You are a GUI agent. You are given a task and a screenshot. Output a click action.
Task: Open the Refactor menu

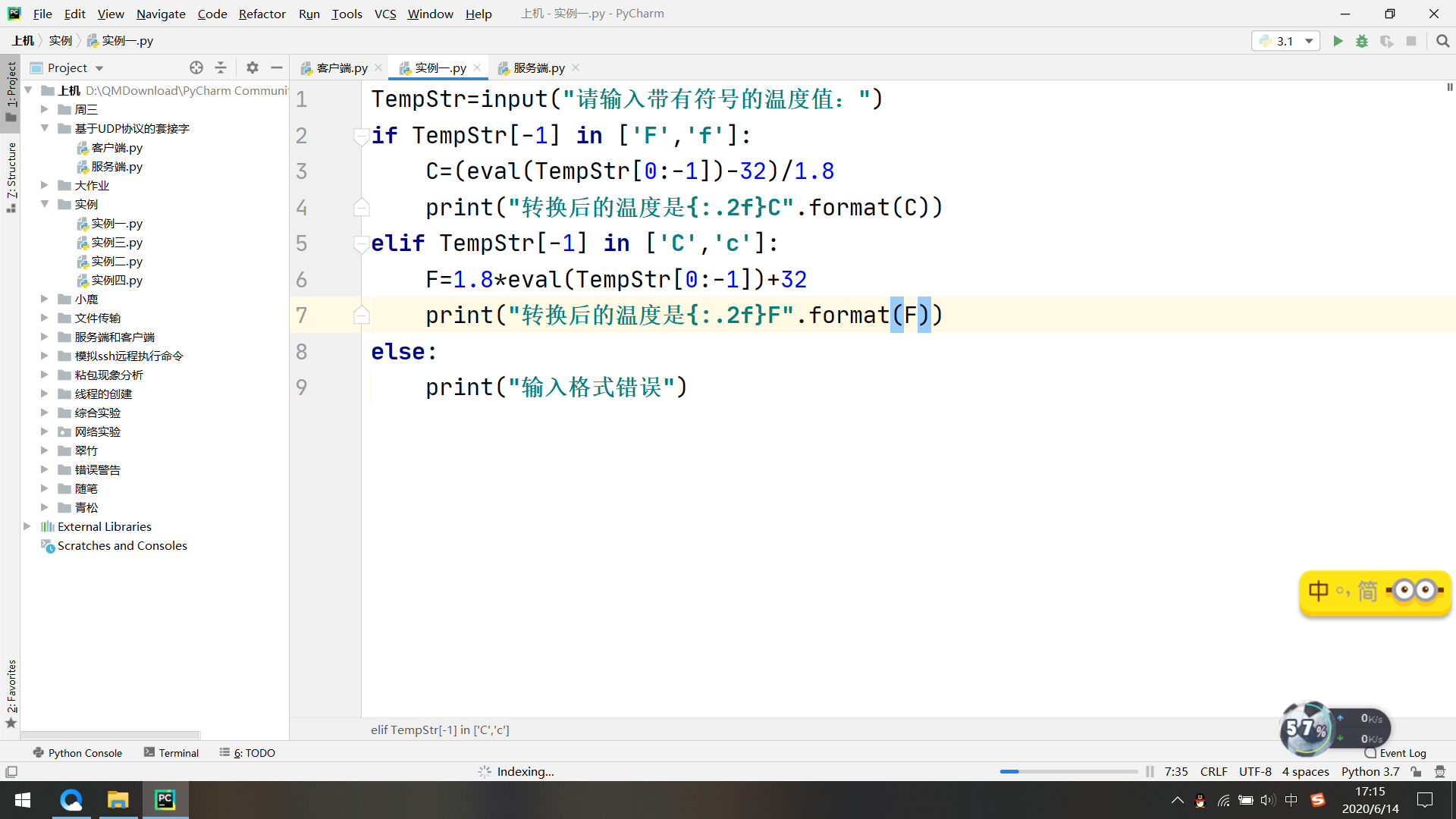click(x=262, y=14)
